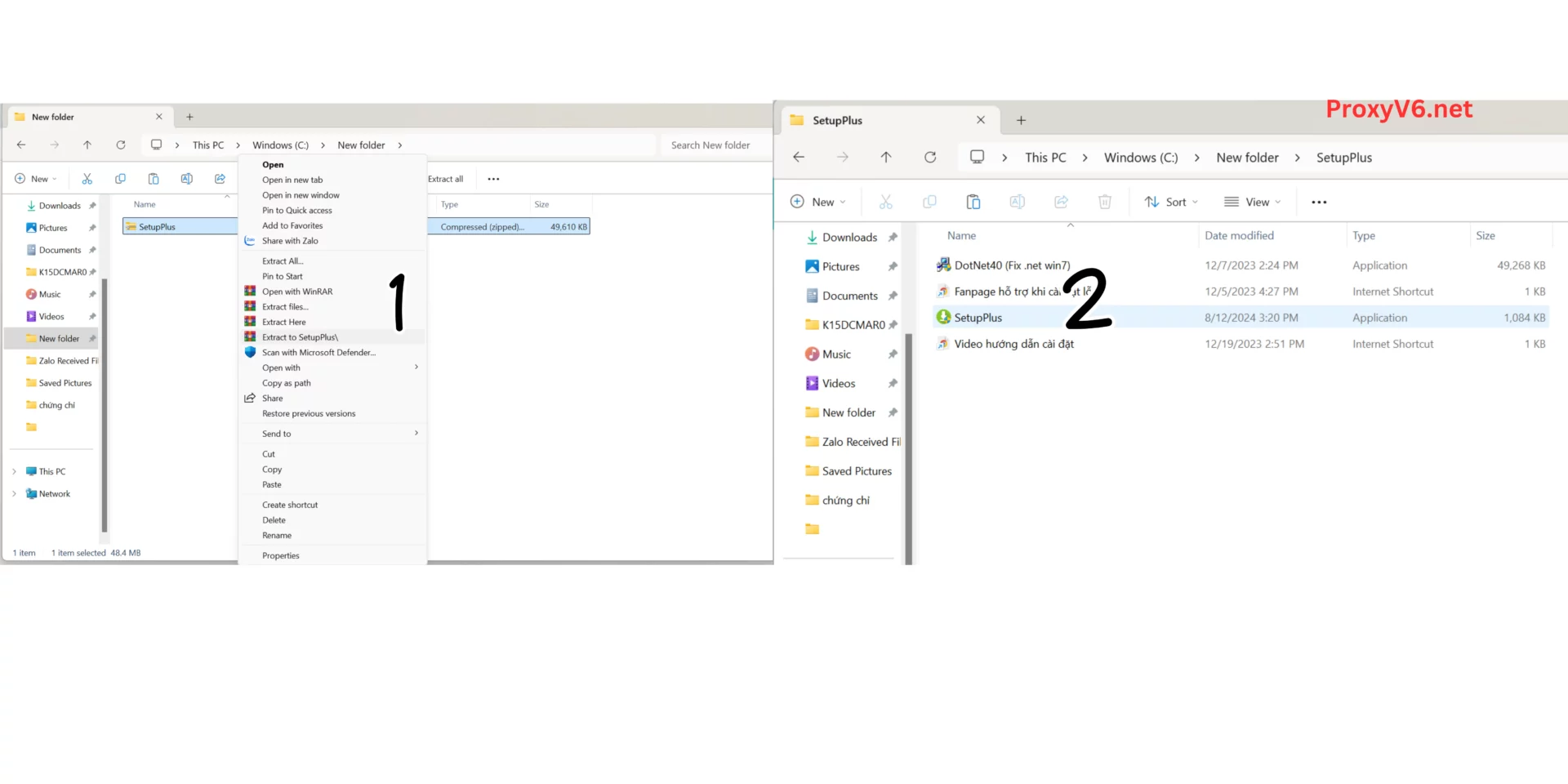Click the Share icon in the left window toolbar
Image resolution: width=1568 pixels, height=784 pixels.
click(x=220, y=179)
